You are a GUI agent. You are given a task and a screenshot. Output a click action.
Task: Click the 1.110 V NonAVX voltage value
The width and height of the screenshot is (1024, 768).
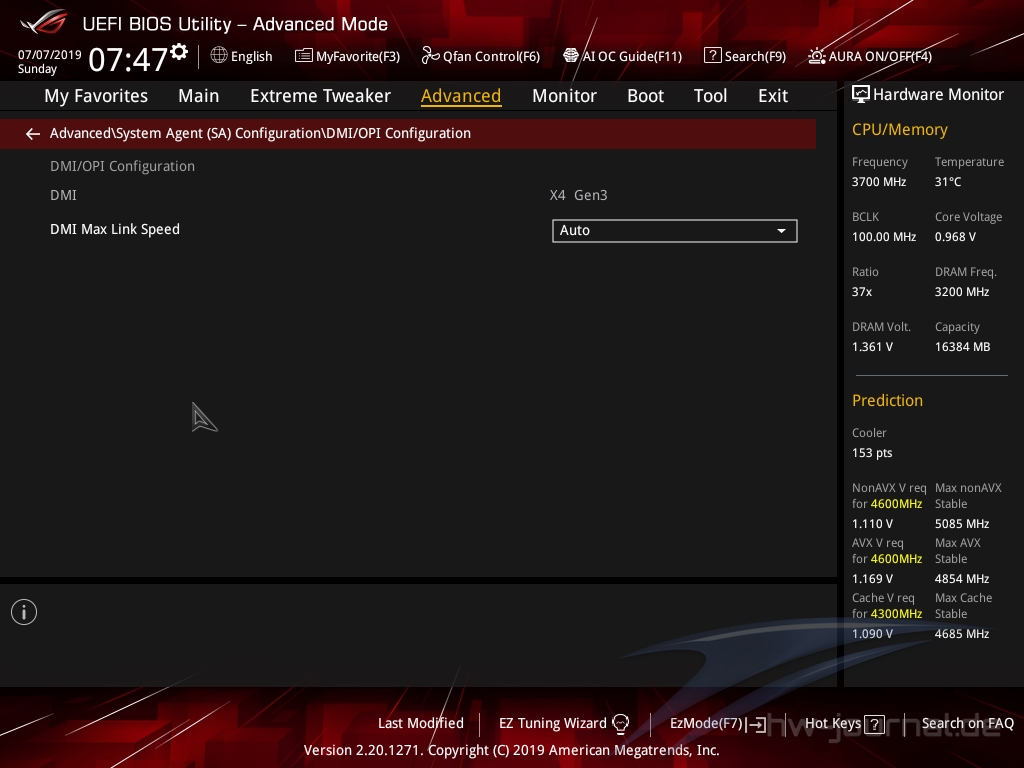[872, 524]
